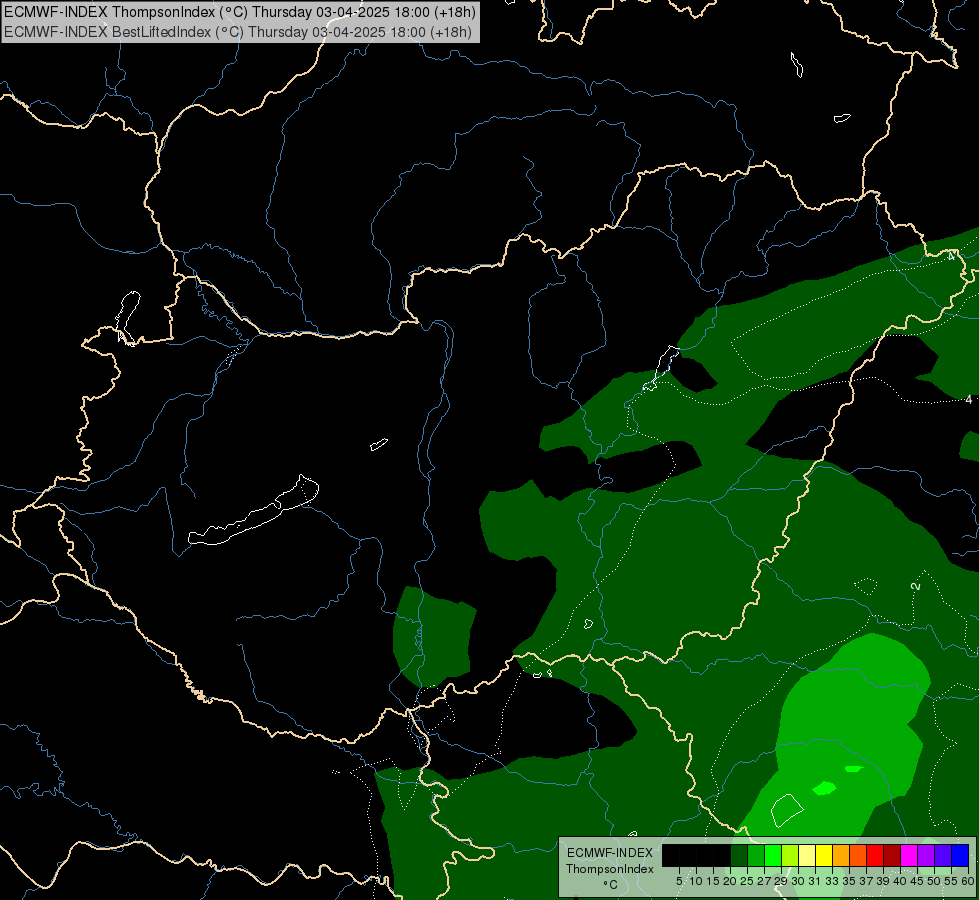The image size is (979, 900).
Task: Click the legend value label 33
Action: coord(832,881)
